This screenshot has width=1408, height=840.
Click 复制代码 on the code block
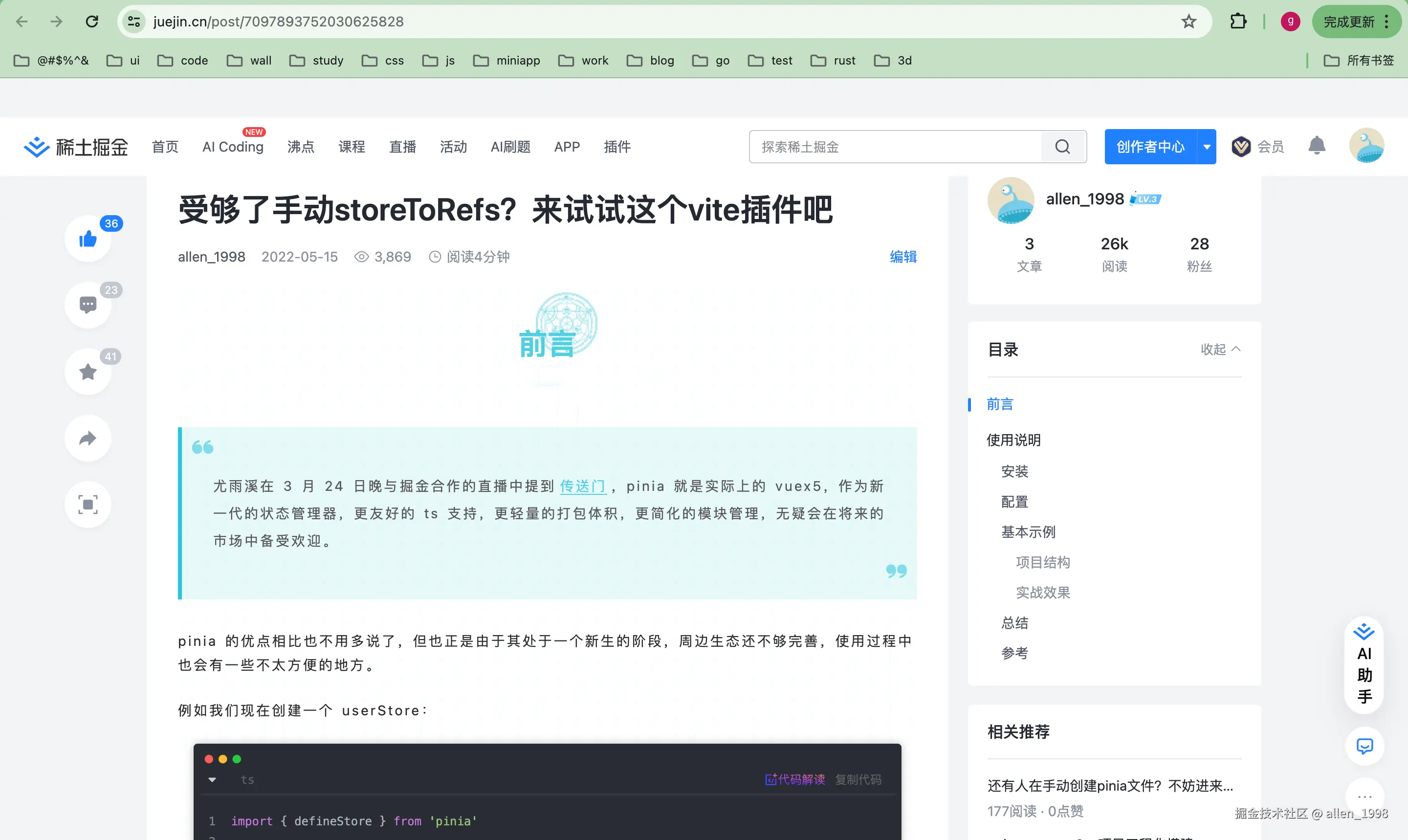point(858,779)
